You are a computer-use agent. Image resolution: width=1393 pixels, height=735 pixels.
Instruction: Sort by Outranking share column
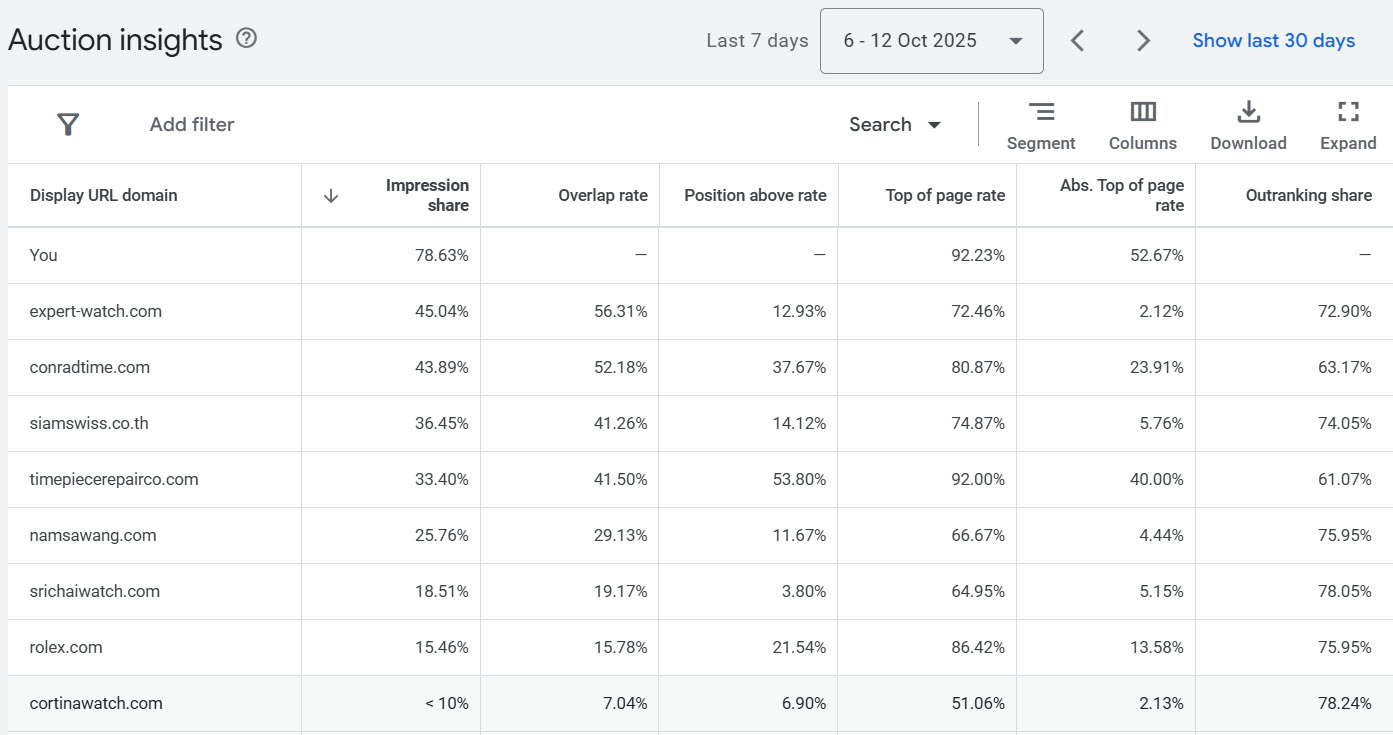[1308, 196]
